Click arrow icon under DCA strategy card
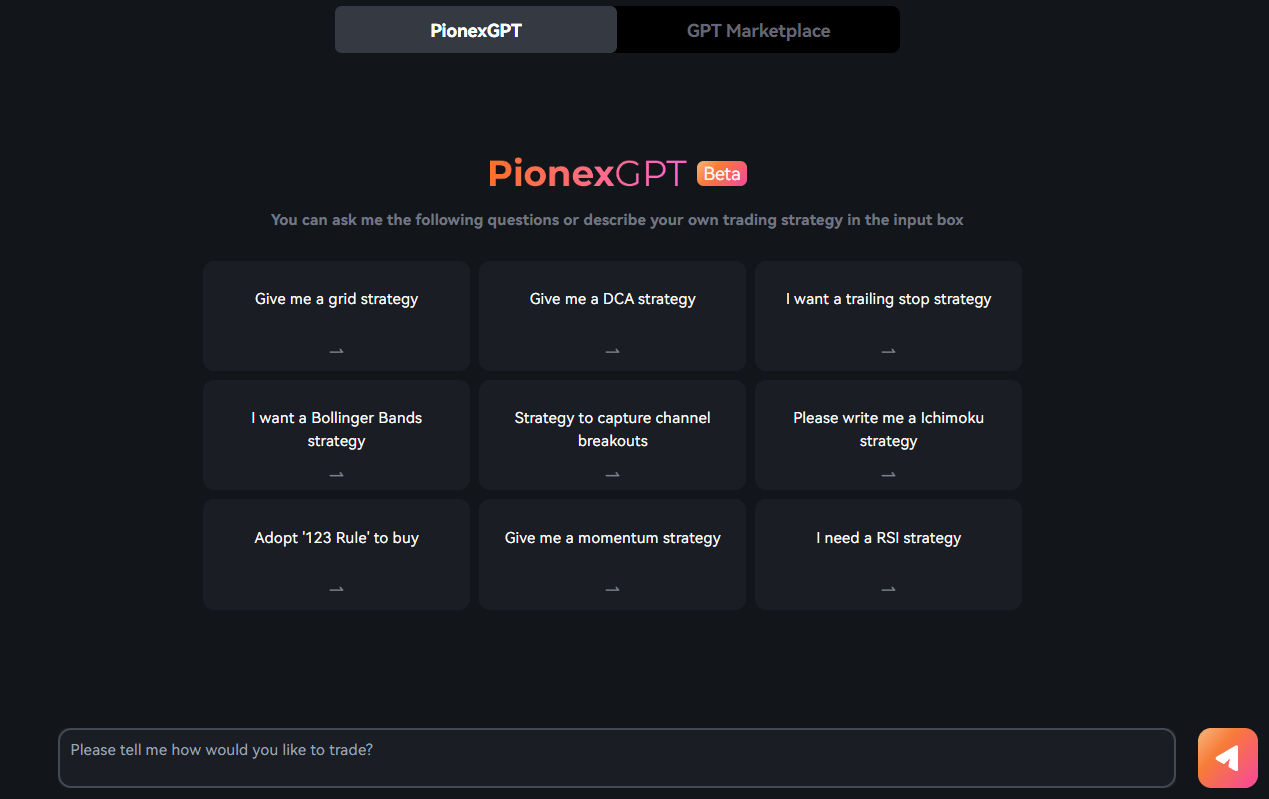 612,351
